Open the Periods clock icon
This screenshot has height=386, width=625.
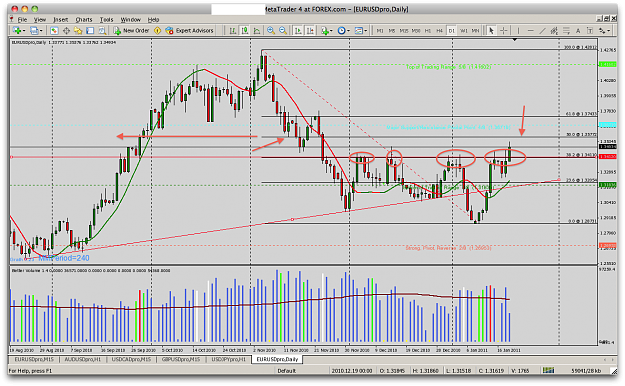[x=342, y=31]
